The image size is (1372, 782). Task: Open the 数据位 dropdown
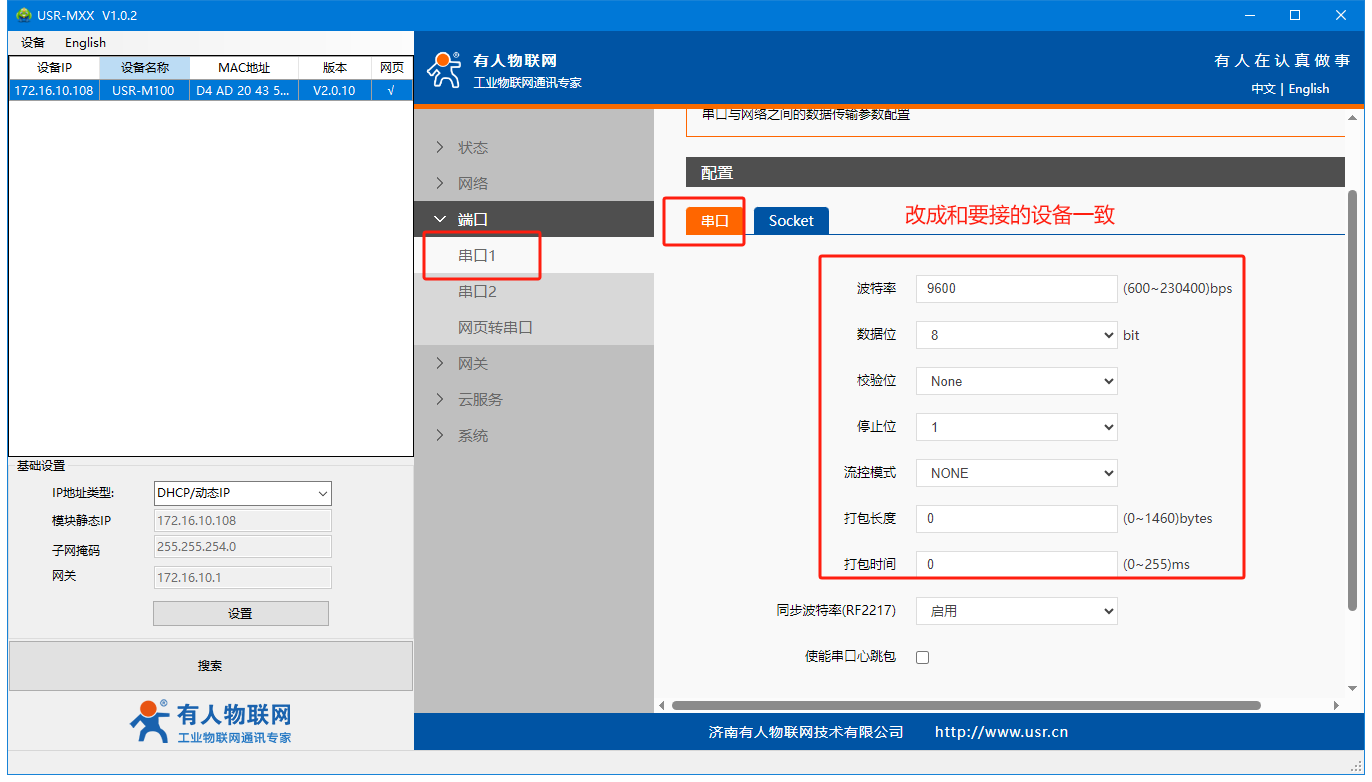click(x=1016, y=335)
